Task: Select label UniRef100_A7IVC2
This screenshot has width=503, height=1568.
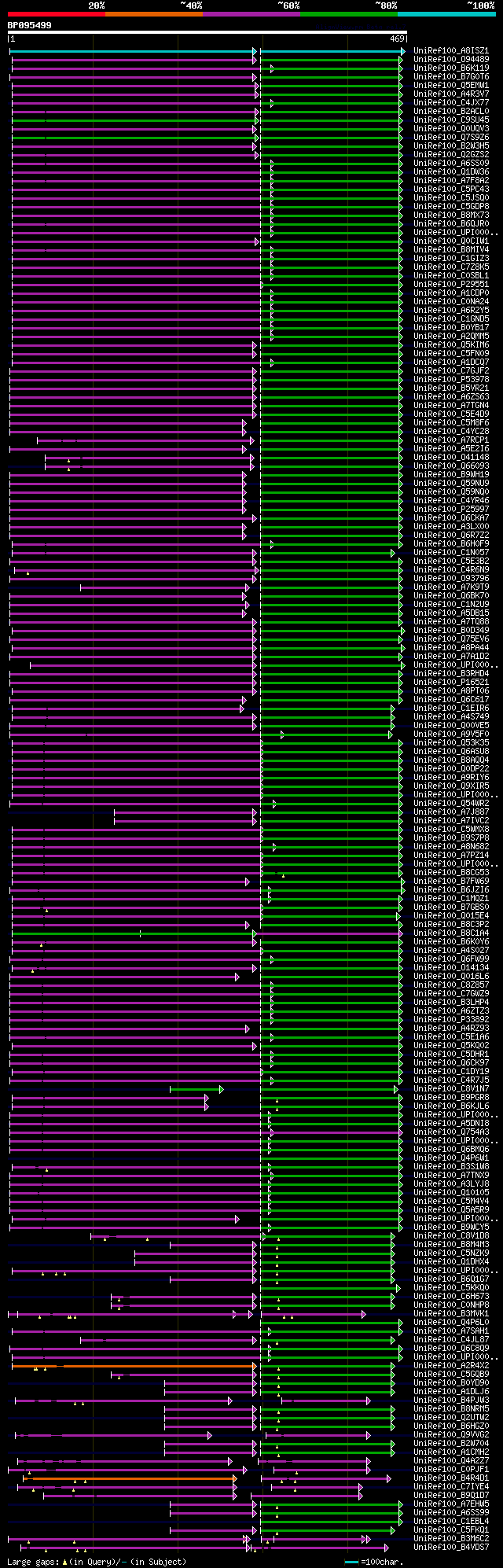Action: click(451, 820)
